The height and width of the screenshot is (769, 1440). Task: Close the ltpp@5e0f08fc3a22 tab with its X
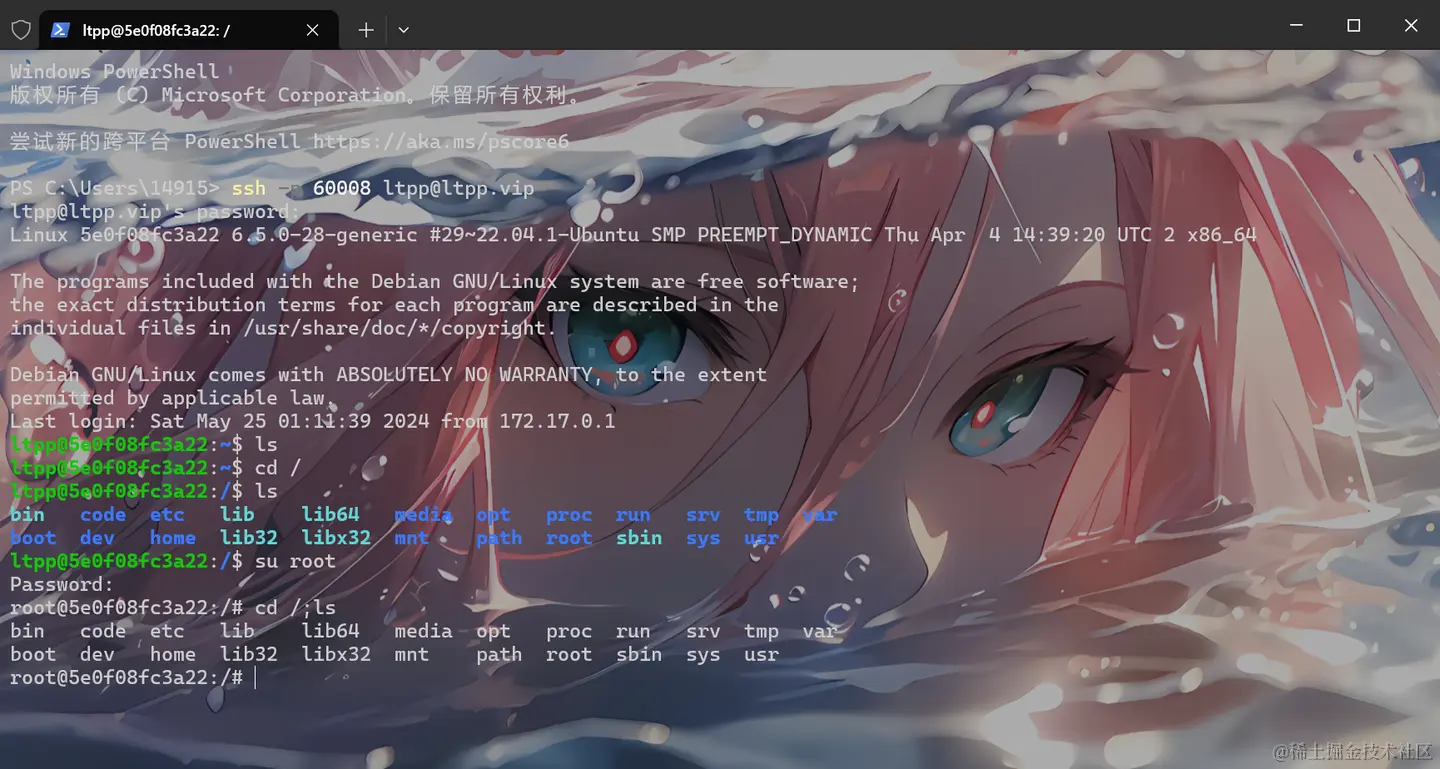pos(313,30)
